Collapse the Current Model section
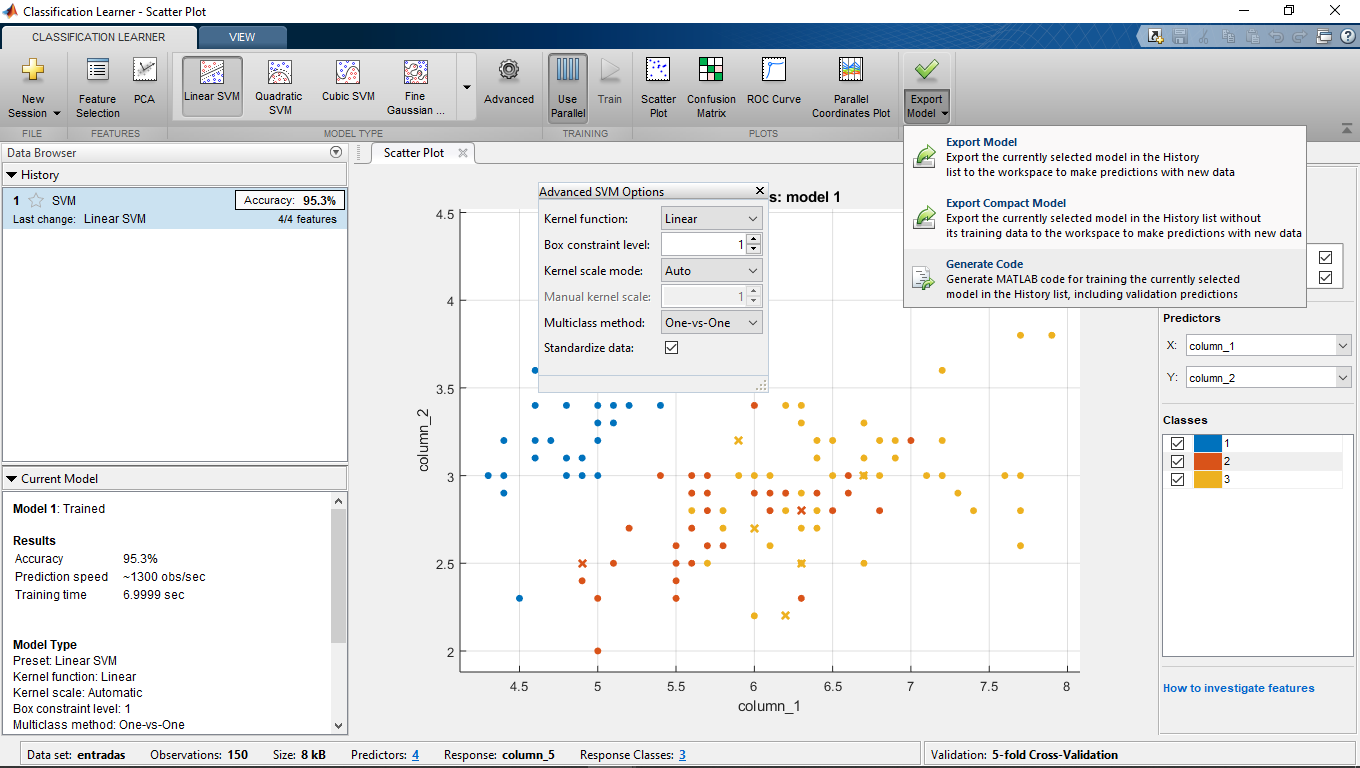The image size is (1360, 768). tap(13, 479)
